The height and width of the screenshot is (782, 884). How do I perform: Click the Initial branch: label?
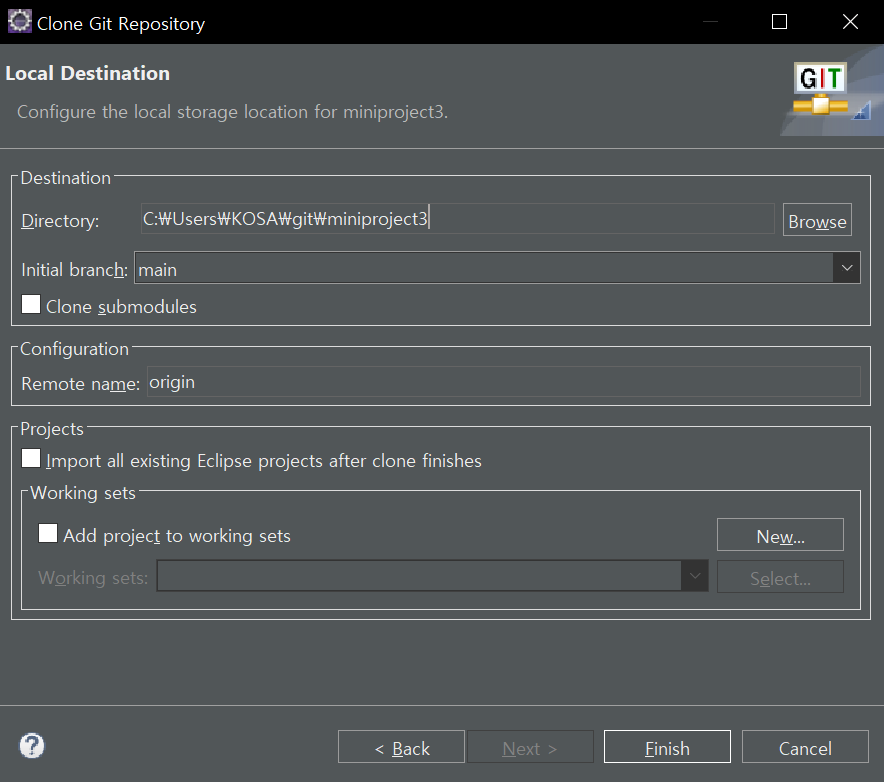(74, 269)
